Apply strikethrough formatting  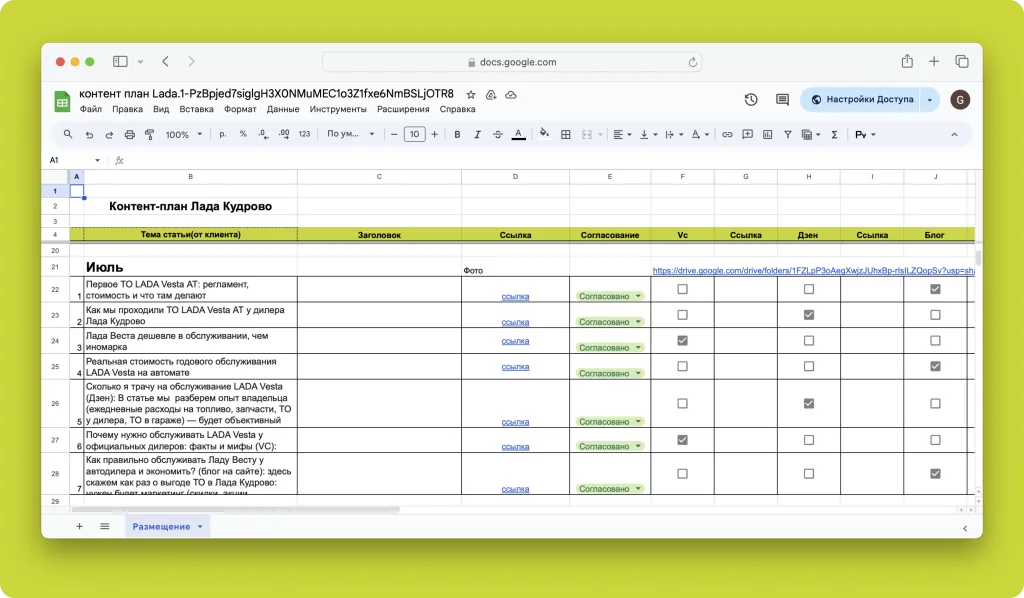[x=498, y=134]
